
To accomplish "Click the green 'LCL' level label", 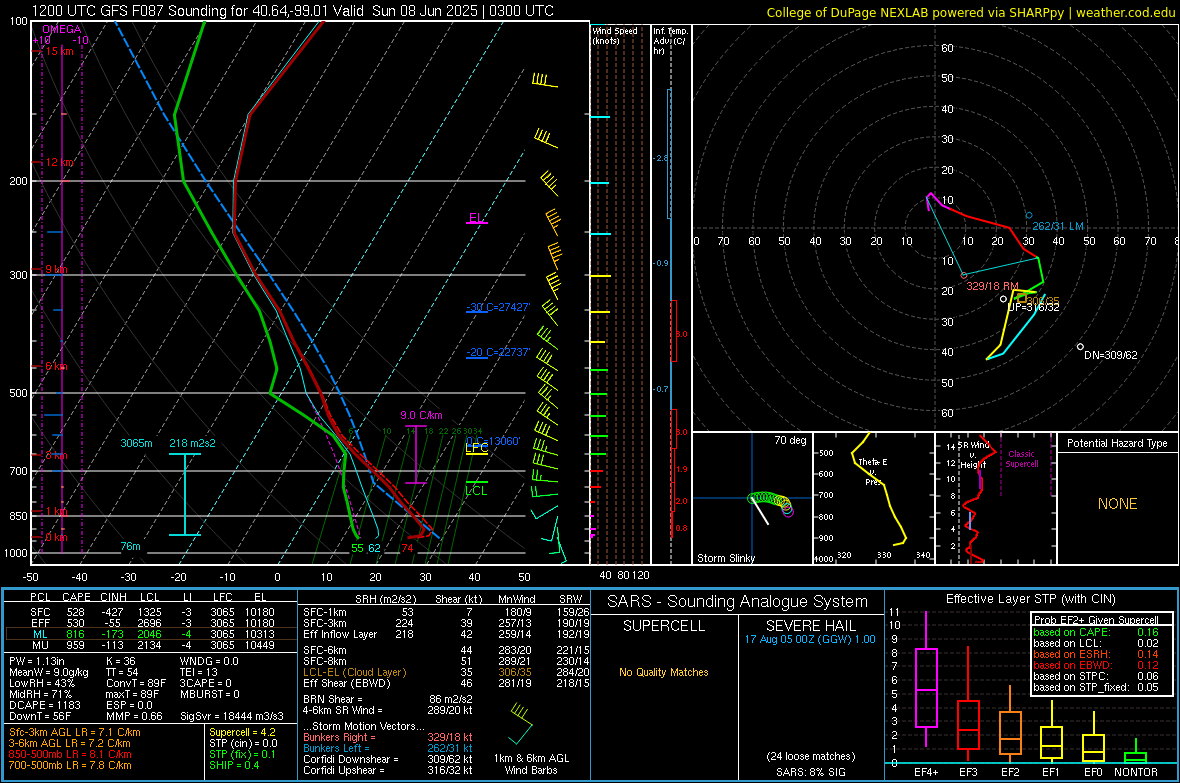I will [476, 490].
